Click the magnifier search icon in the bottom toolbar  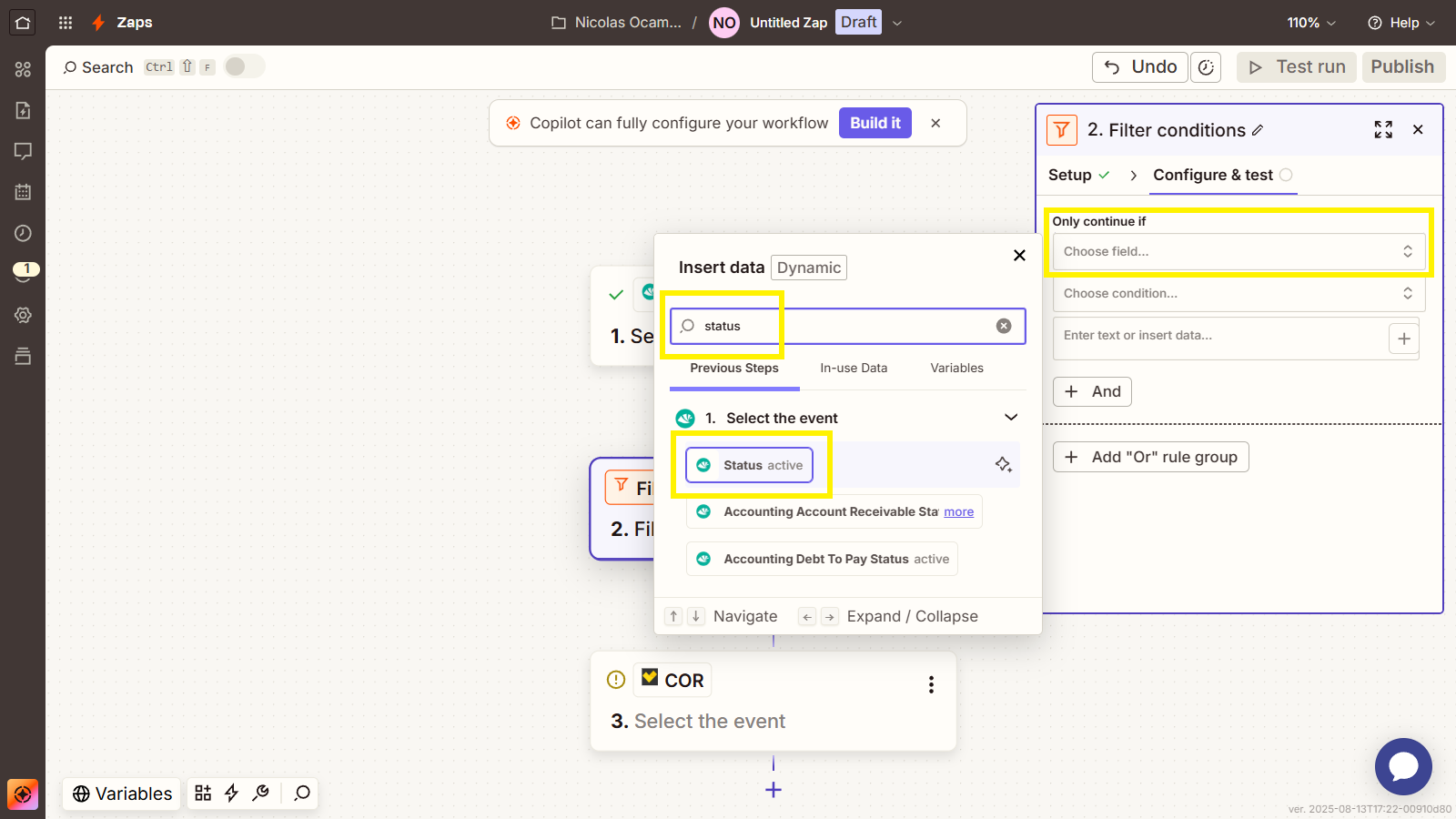tap(302, 794)
